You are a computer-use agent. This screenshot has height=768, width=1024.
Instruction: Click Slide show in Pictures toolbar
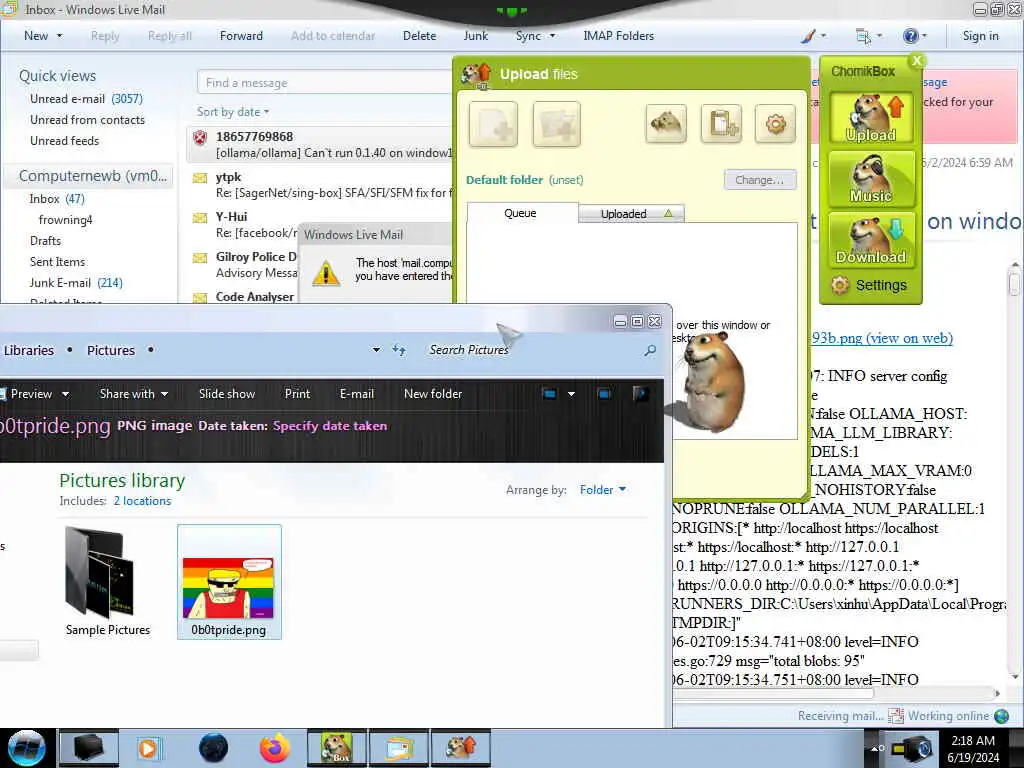coord(227,394)
